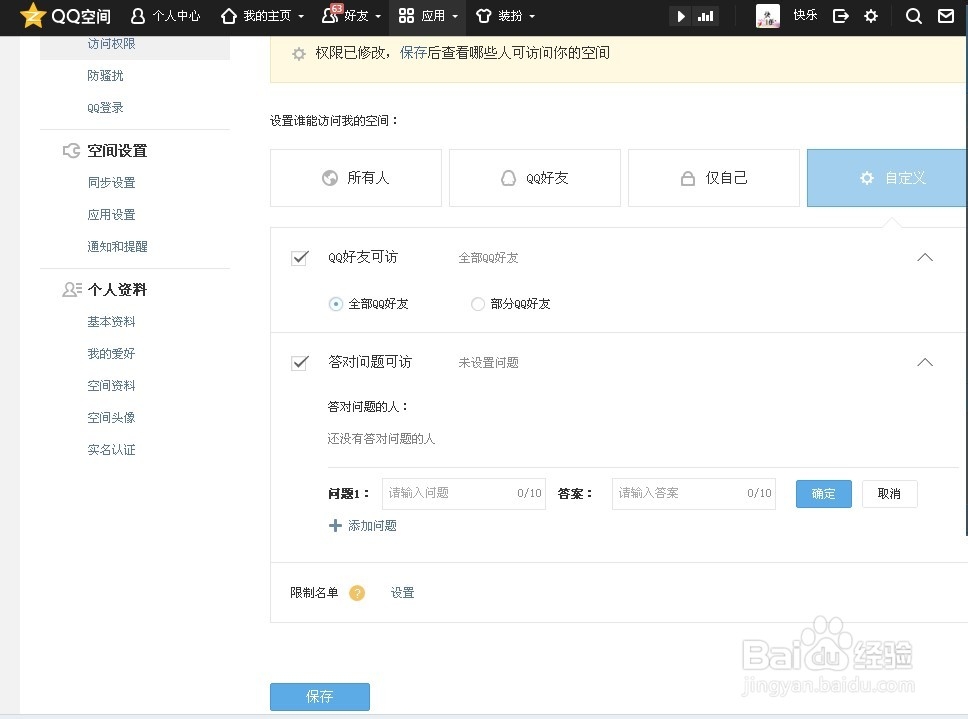Open the music equalizer bars icon
This screenshot has height=719, width=968.
click(705, 16)
